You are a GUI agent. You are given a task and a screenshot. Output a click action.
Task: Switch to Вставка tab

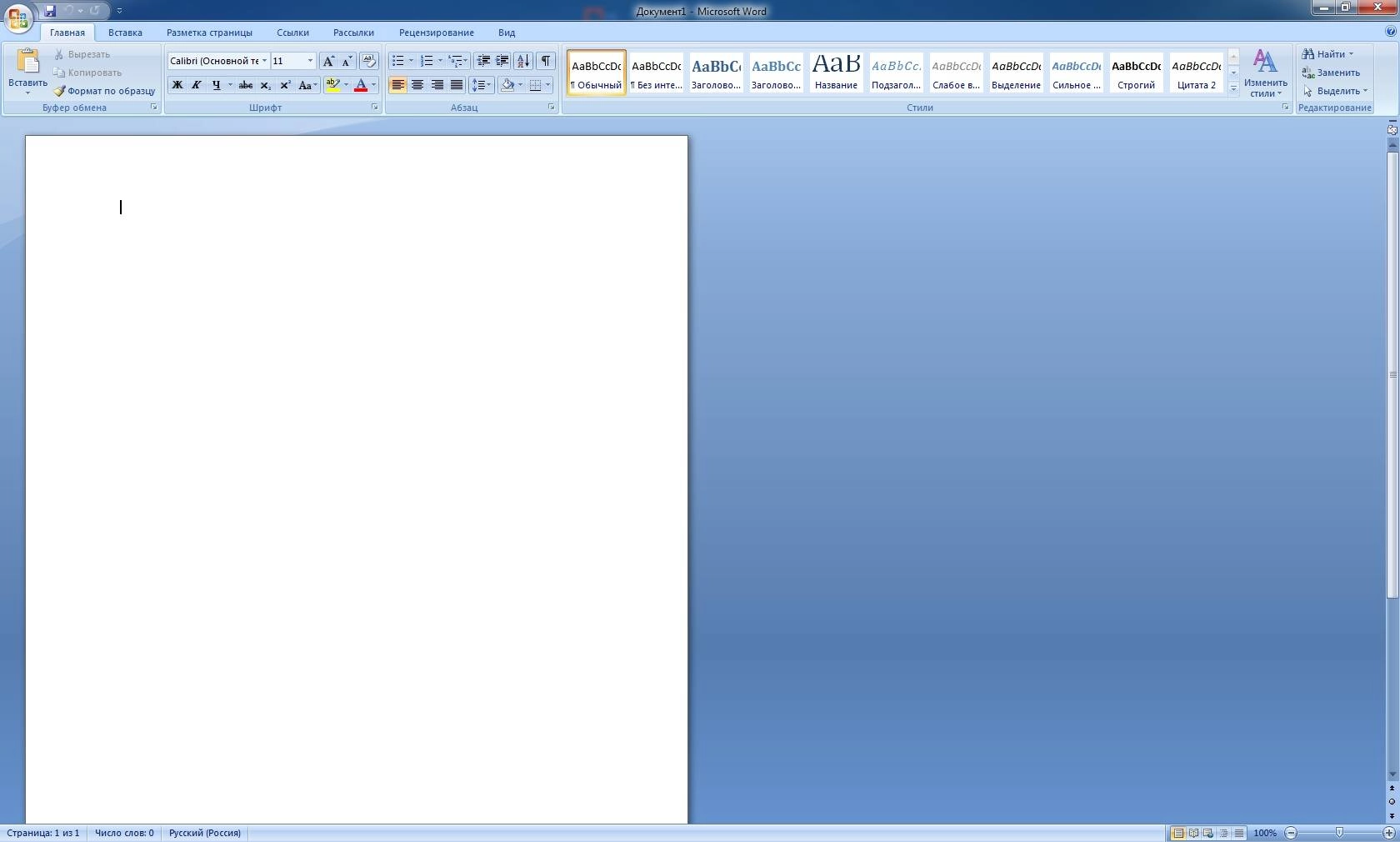[125, 33]
